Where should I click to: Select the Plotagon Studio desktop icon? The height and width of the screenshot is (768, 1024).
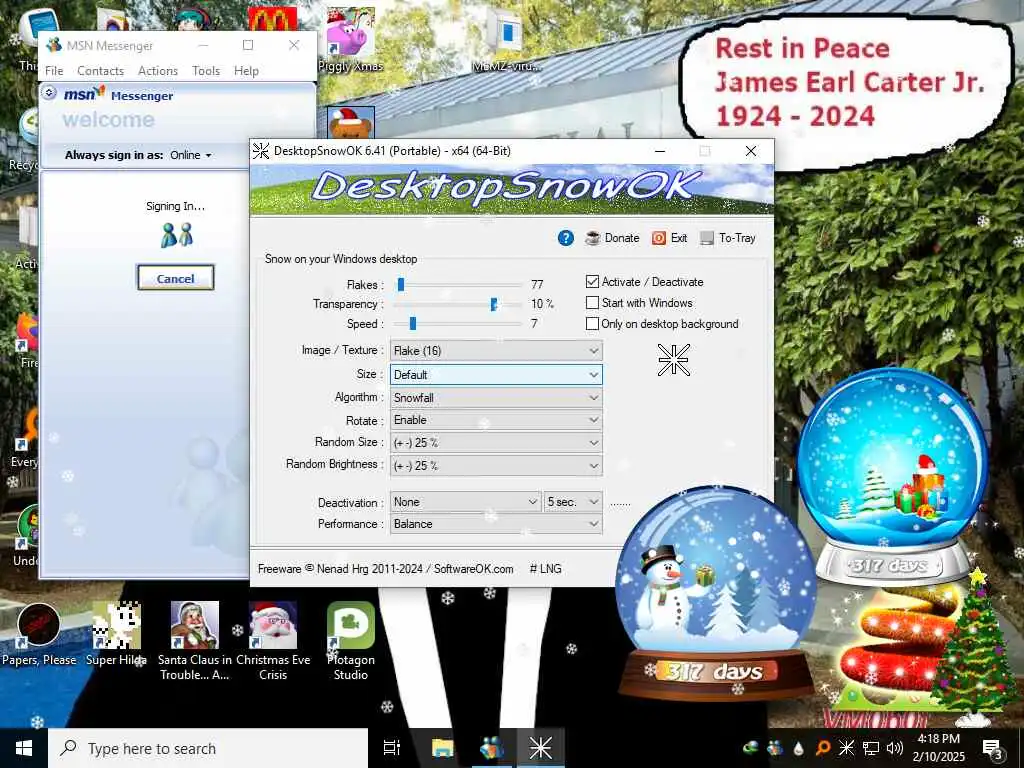click(x=351, y=641)
